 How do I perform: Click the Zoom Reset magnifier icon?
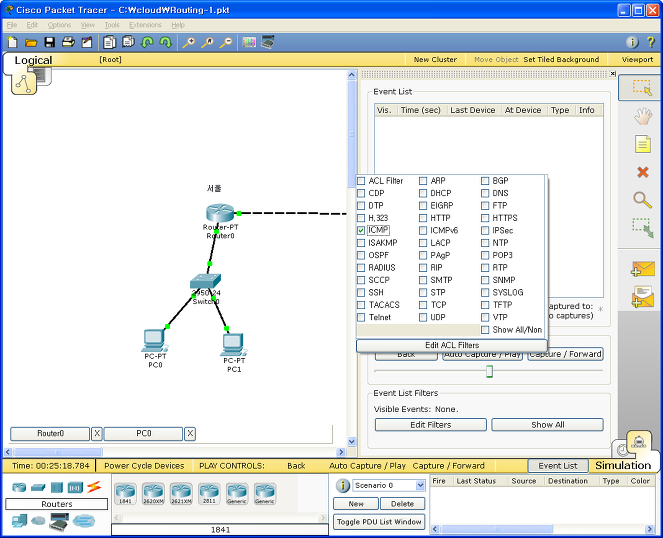pos(207,42)
